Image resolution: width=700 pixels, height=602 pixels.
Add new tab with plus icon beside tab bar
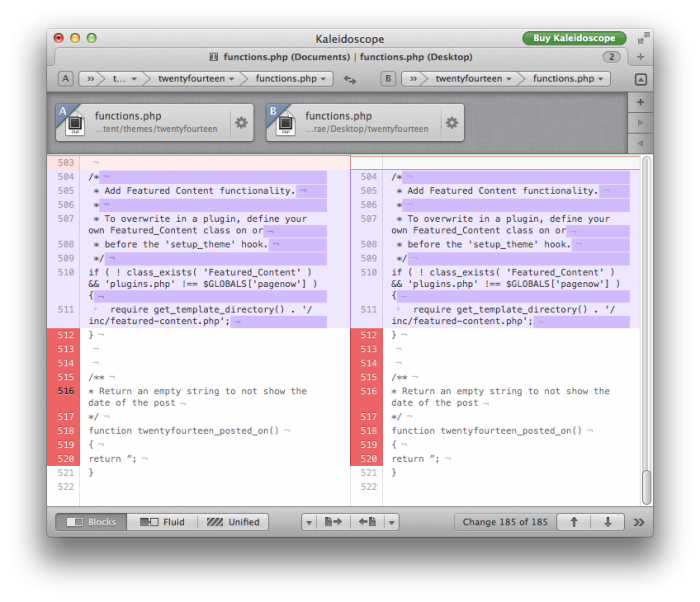pyautogui.click(x=640, y=57)
